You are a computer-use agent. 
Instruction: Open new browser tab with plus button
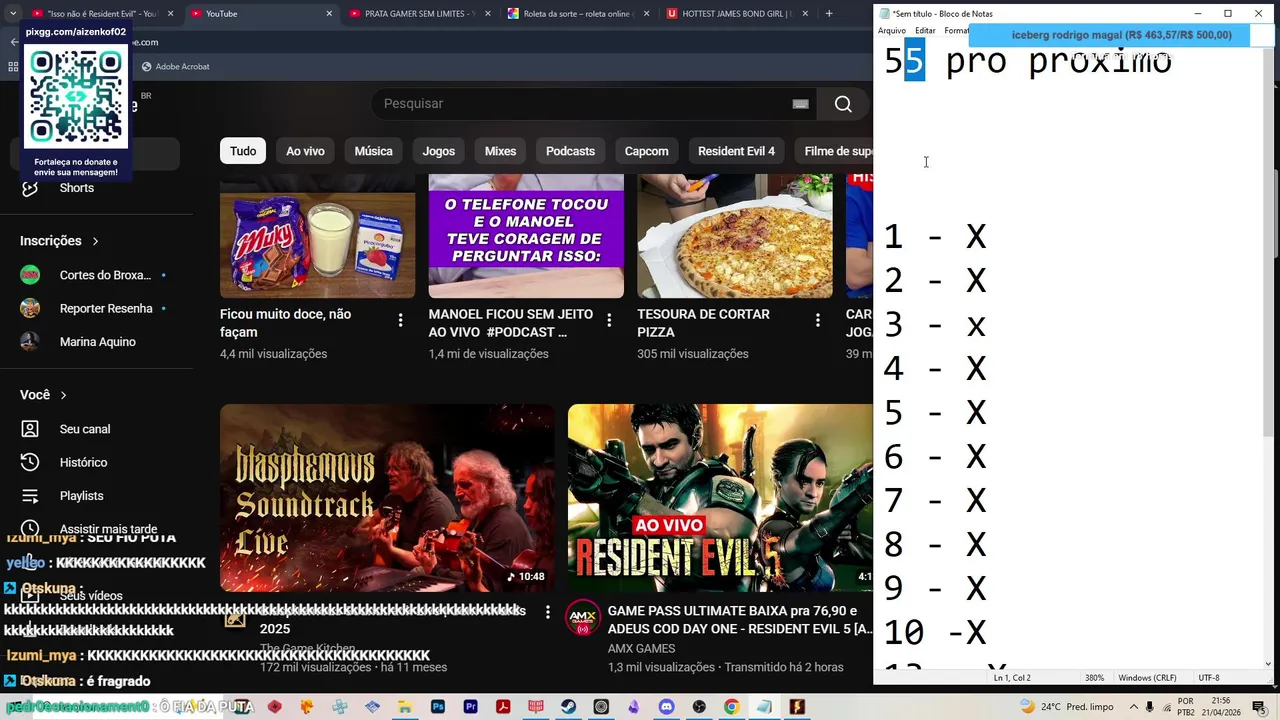829,13
